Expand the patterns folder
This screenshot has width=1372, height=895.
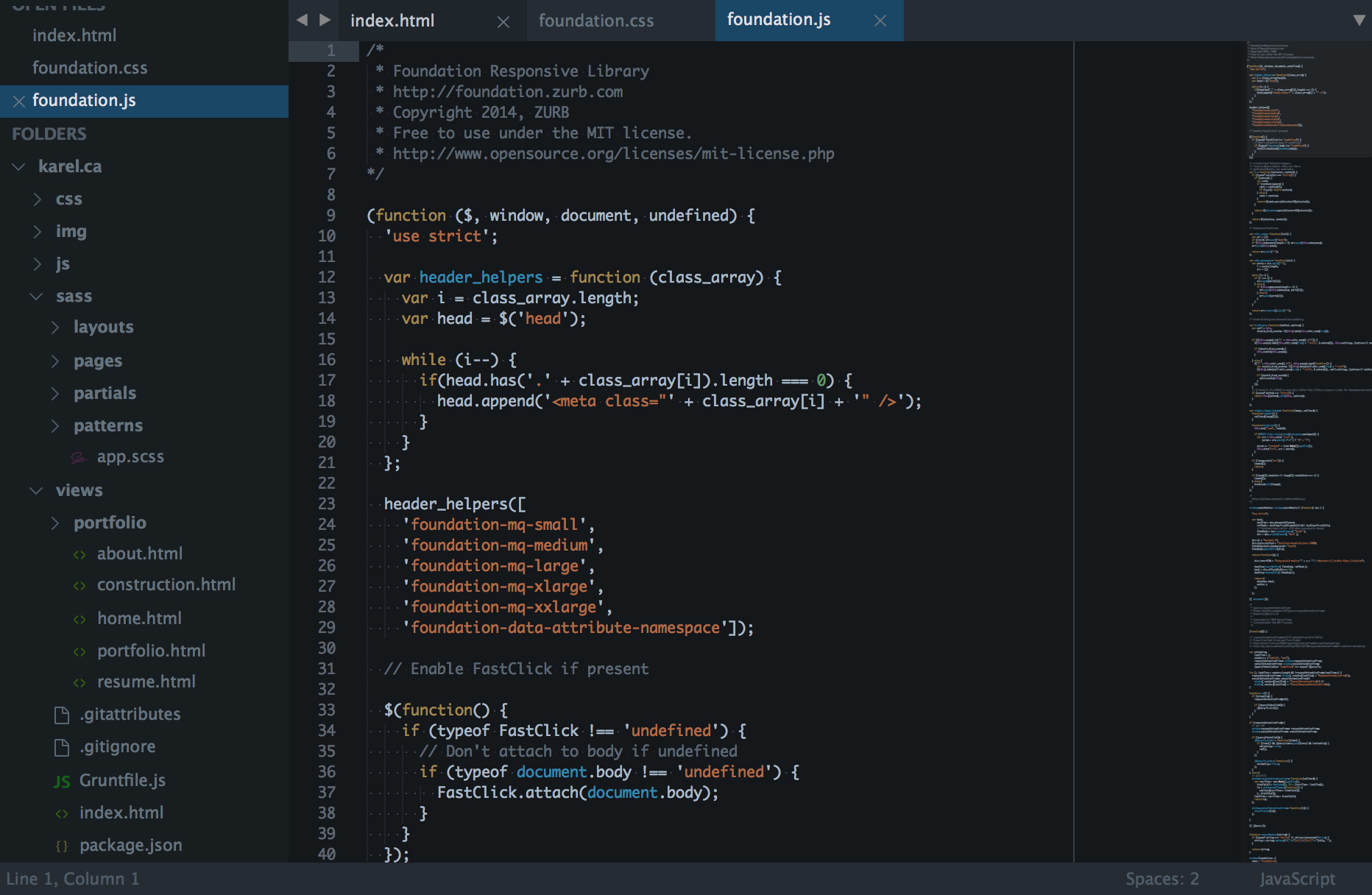click(54, 425)
